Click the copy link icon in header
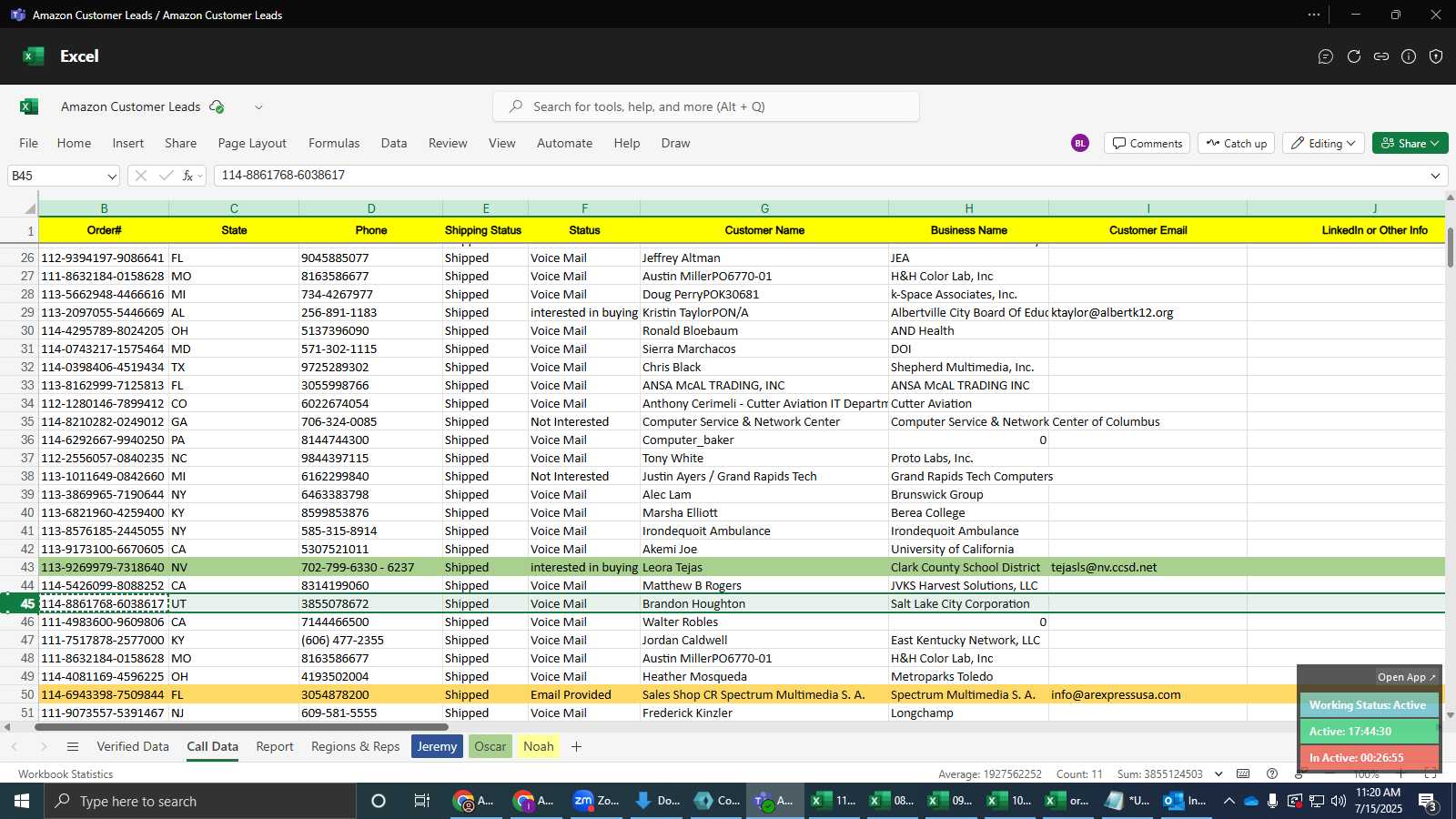This screenshot has height=819, width=1456. pyautogui.click(x=1381, y=56)
